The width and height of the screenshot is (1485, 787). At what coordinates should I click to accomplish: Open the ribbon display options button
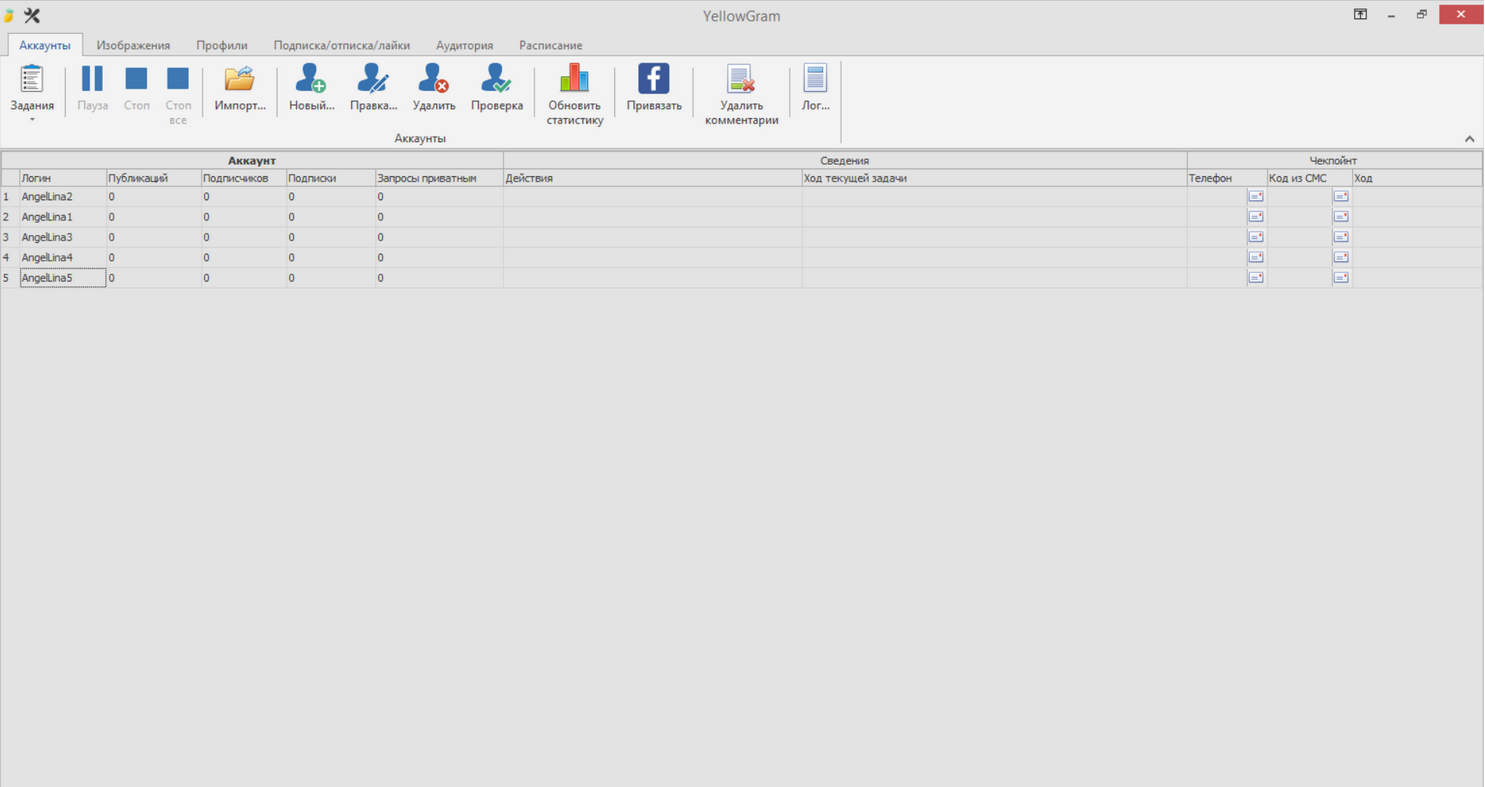[x=1360, y=14]
